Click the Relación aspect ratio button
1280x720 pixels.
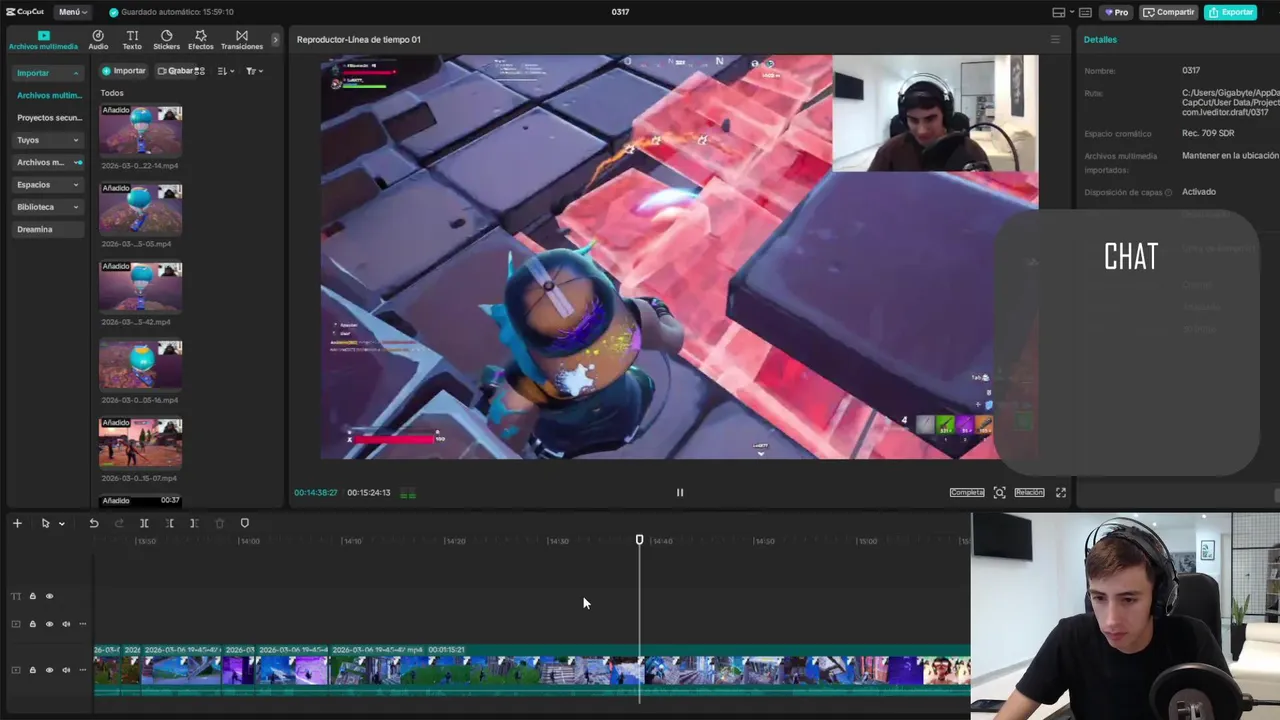coord(1029,492)
